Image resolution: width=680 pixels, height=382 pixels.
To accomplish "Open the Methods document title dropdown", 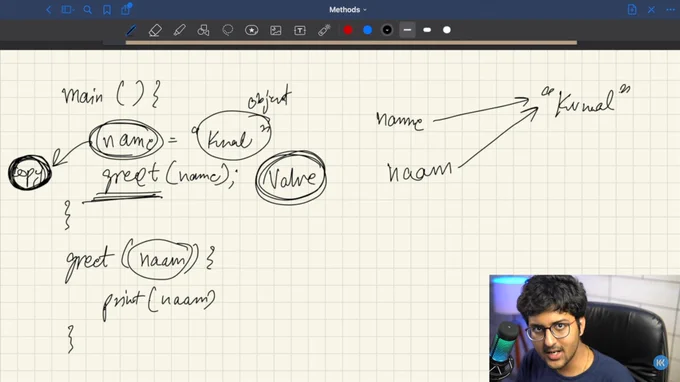I will pyautogui.click(x=347, y=10).
